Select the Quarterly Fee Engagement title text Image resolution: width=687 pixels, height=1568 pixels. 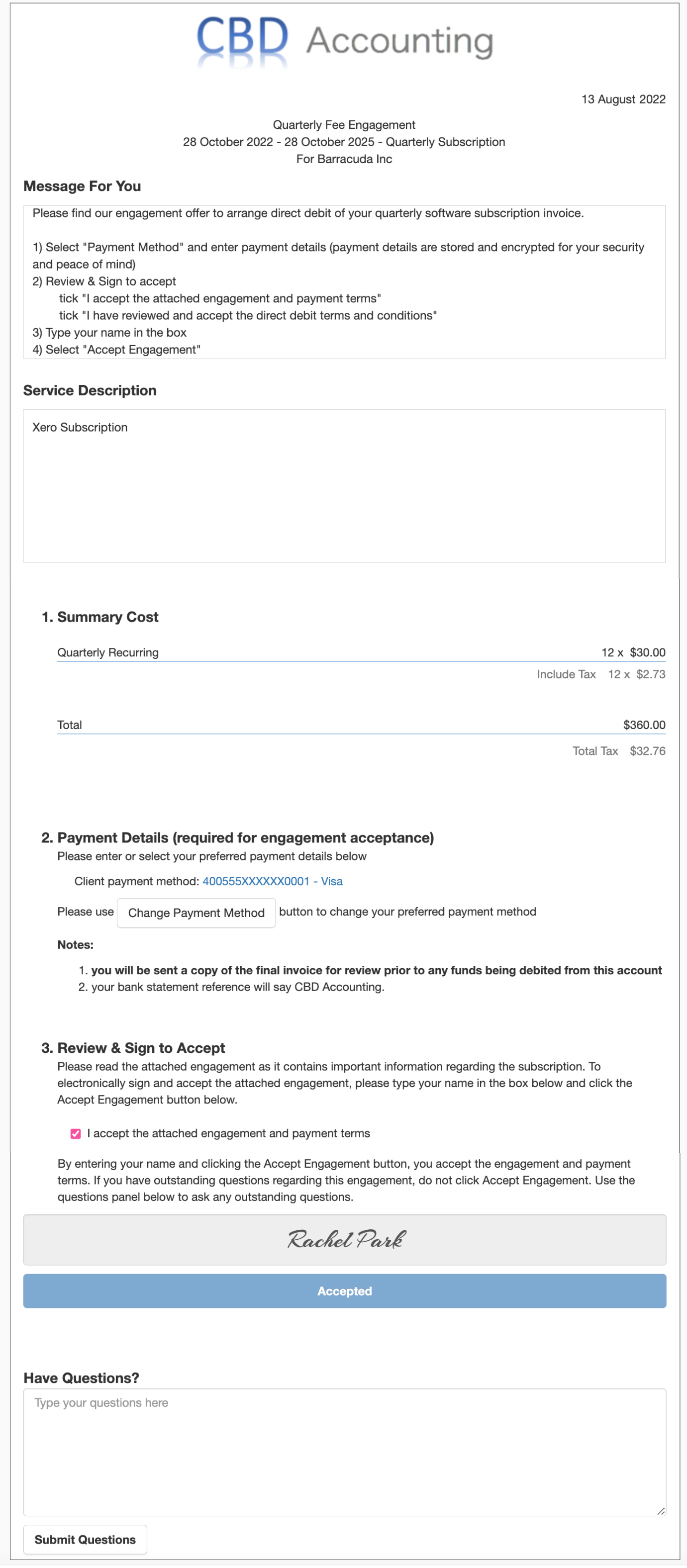pos(344,124)
